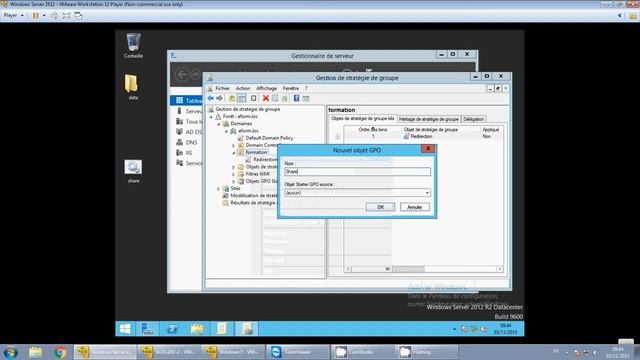Click the blue help toolbar icon
This screenshot has height=360, width=640.
297,98
